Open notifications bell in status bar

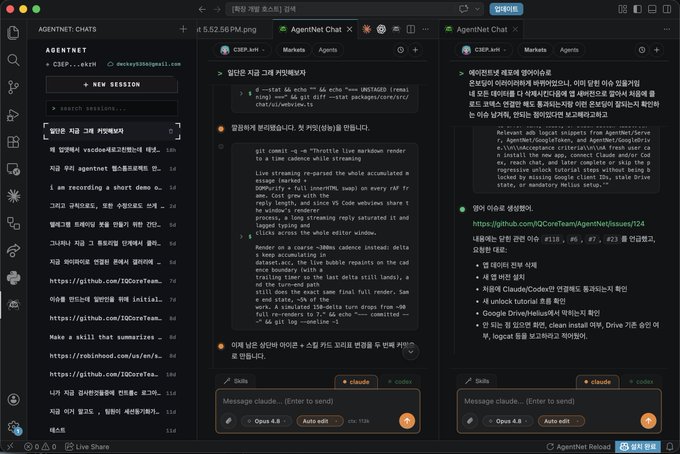click(670, 446)
